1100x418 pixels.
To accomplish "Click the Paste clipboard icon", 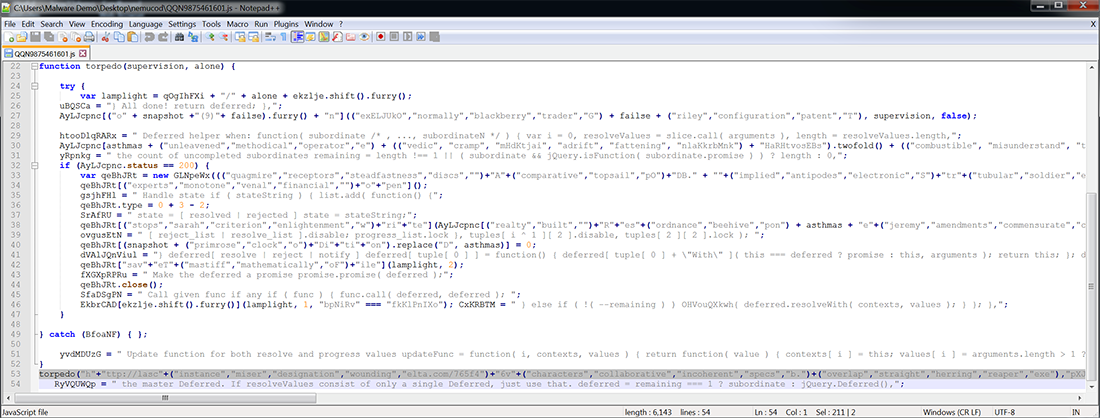I will click(x=133, y=36).
